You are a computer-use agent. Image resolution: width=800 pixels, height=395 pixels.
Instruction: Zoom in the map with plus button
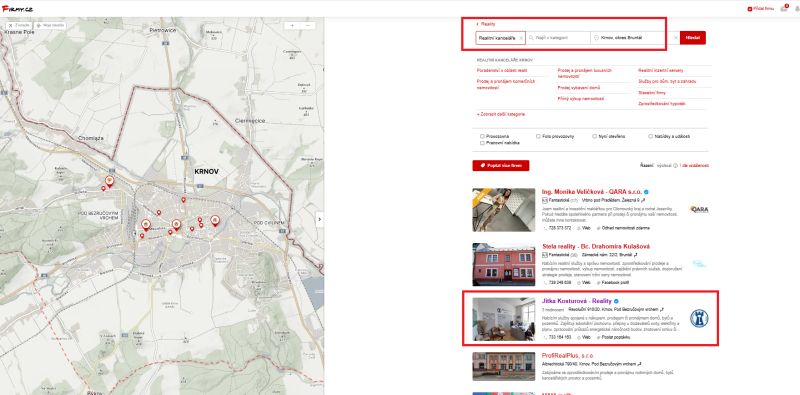[x=292, y=25]
